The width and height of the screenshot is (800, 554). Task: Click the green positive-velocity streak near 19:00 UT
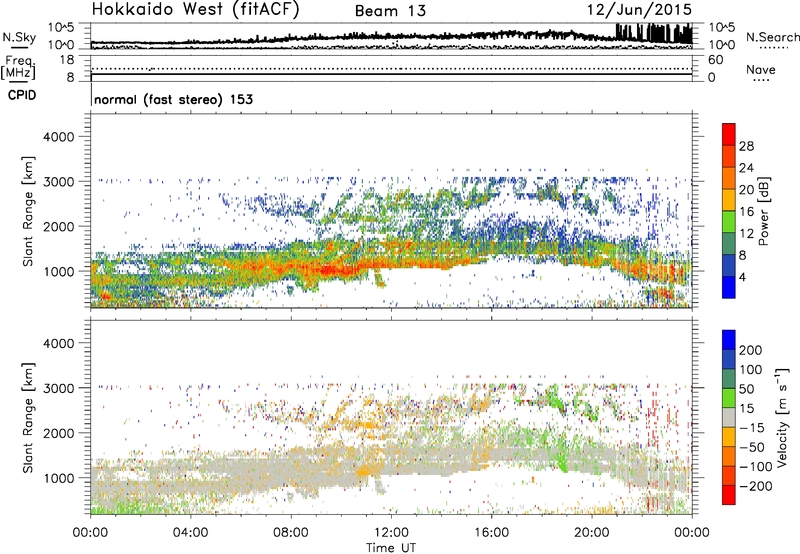(563, 462)
